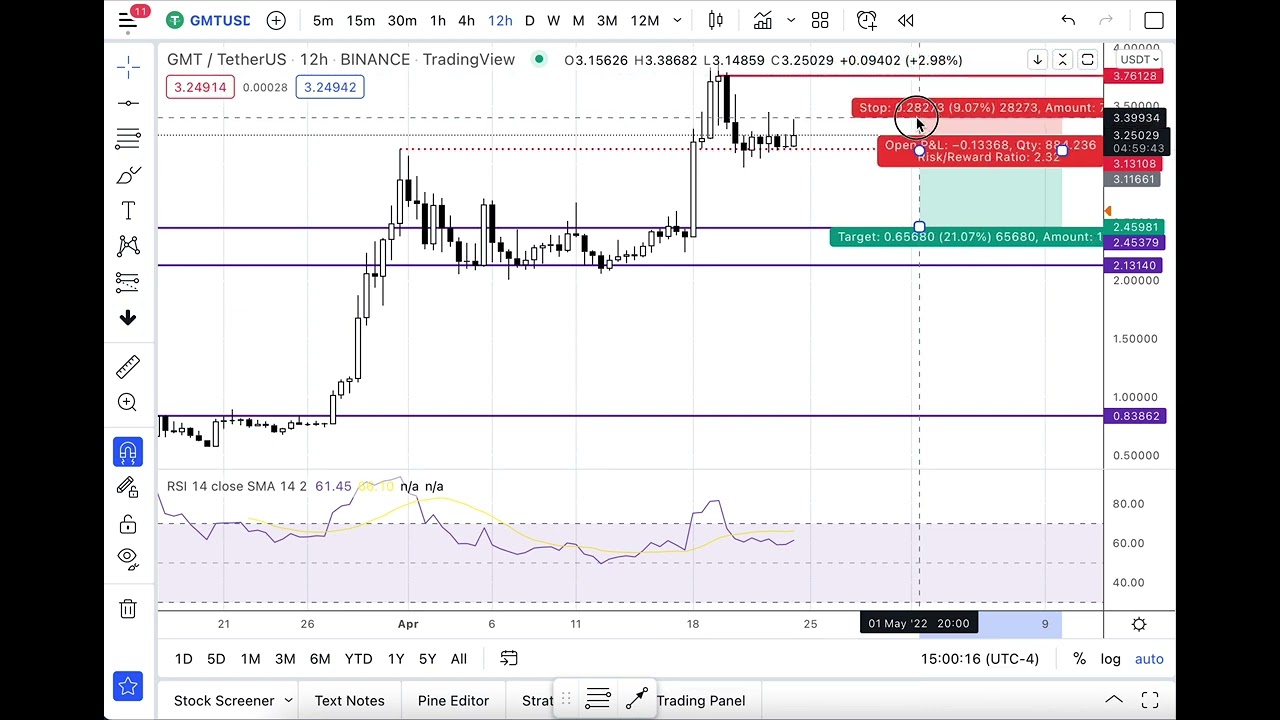Viewport: 1280px width, 720px height.
Task: Select the brush drawing tool
Action: [x=128, y=176]
